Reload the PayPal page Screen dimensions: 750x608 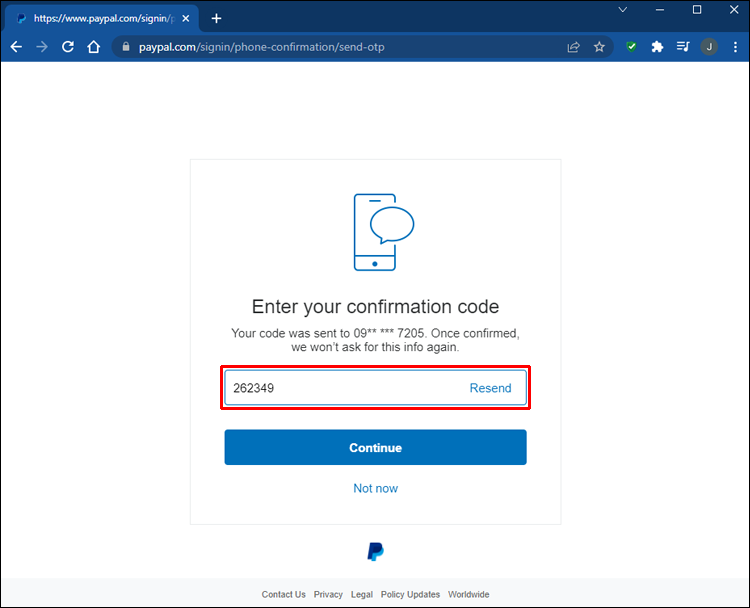(x=68, y=46)
